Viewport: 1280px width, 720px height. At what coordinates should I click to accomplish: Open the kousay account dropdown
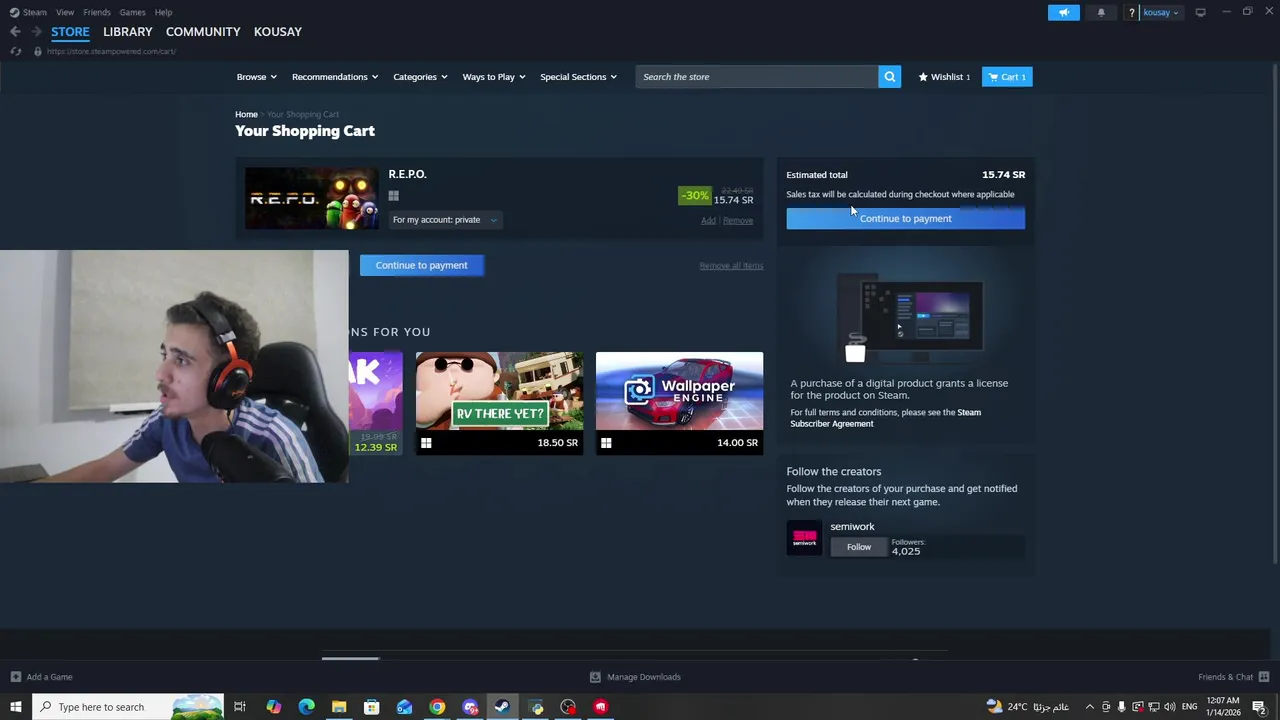click(1161, 12)
